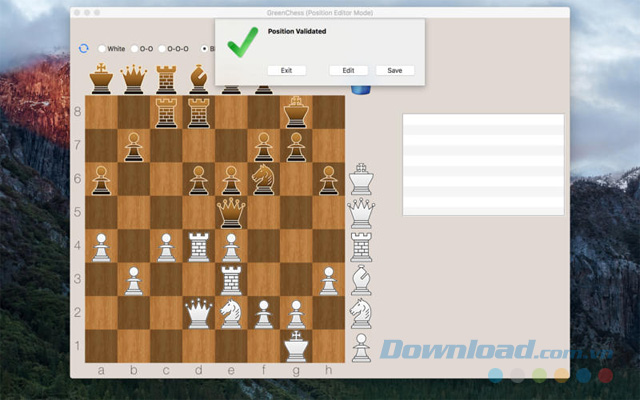Select the white pawn on b3

coord(133,281)
